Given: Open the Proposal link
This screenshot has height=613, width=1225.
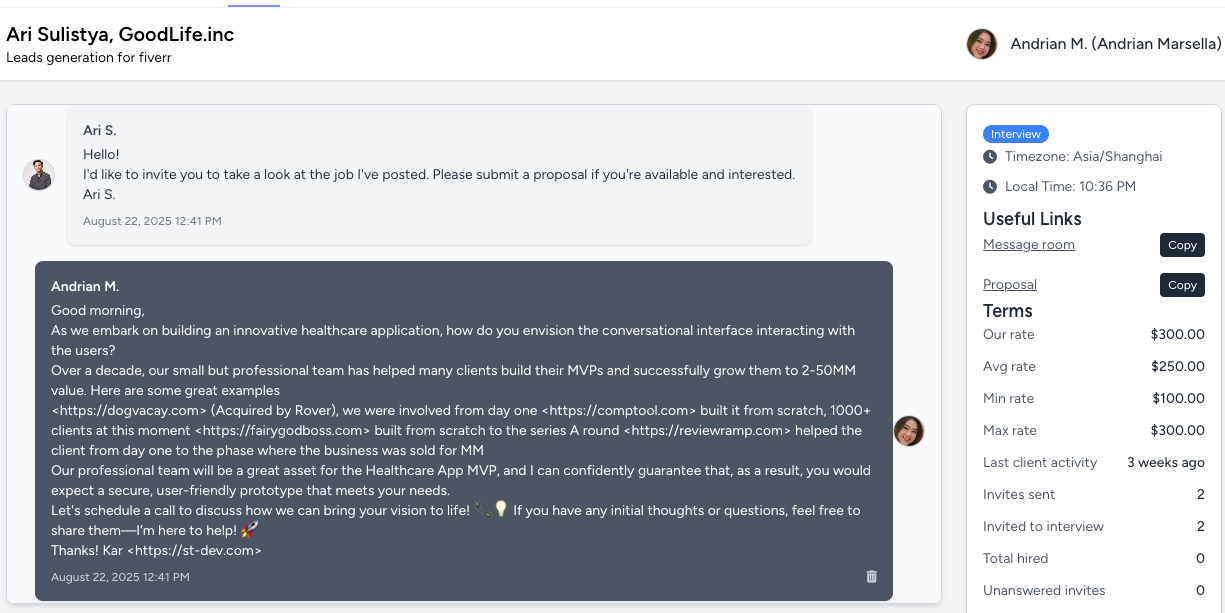Looking at the screenshot, I should click(1009, 285).
